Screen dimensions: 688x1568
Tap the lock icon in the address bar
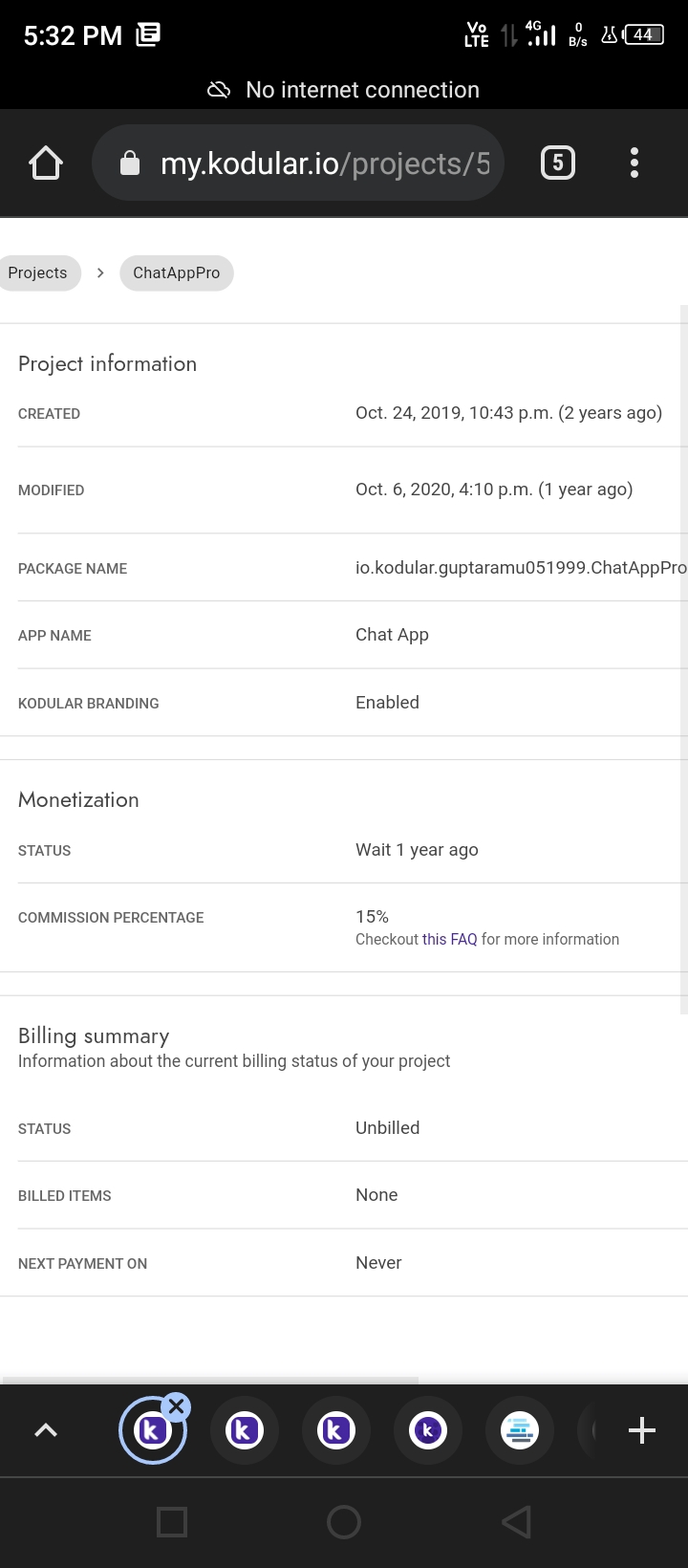click(130, 163)
